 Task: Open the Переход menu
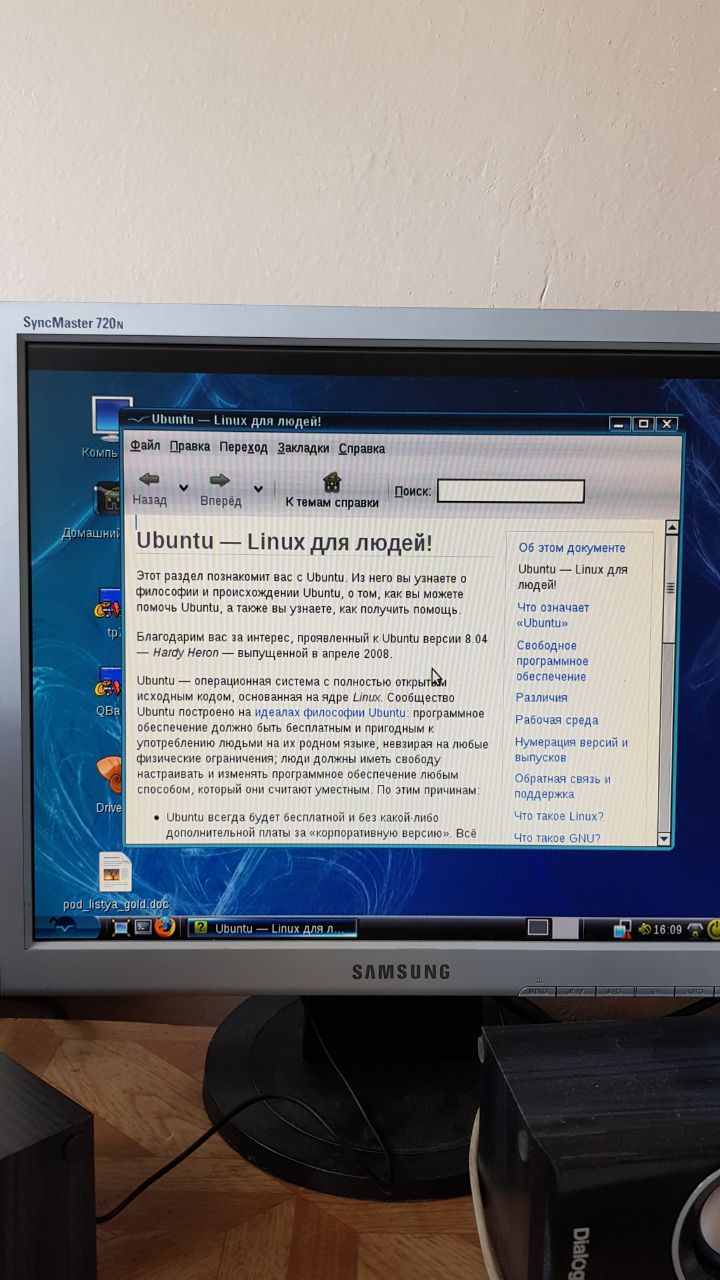pyautogui.click(x=244, y=447)
